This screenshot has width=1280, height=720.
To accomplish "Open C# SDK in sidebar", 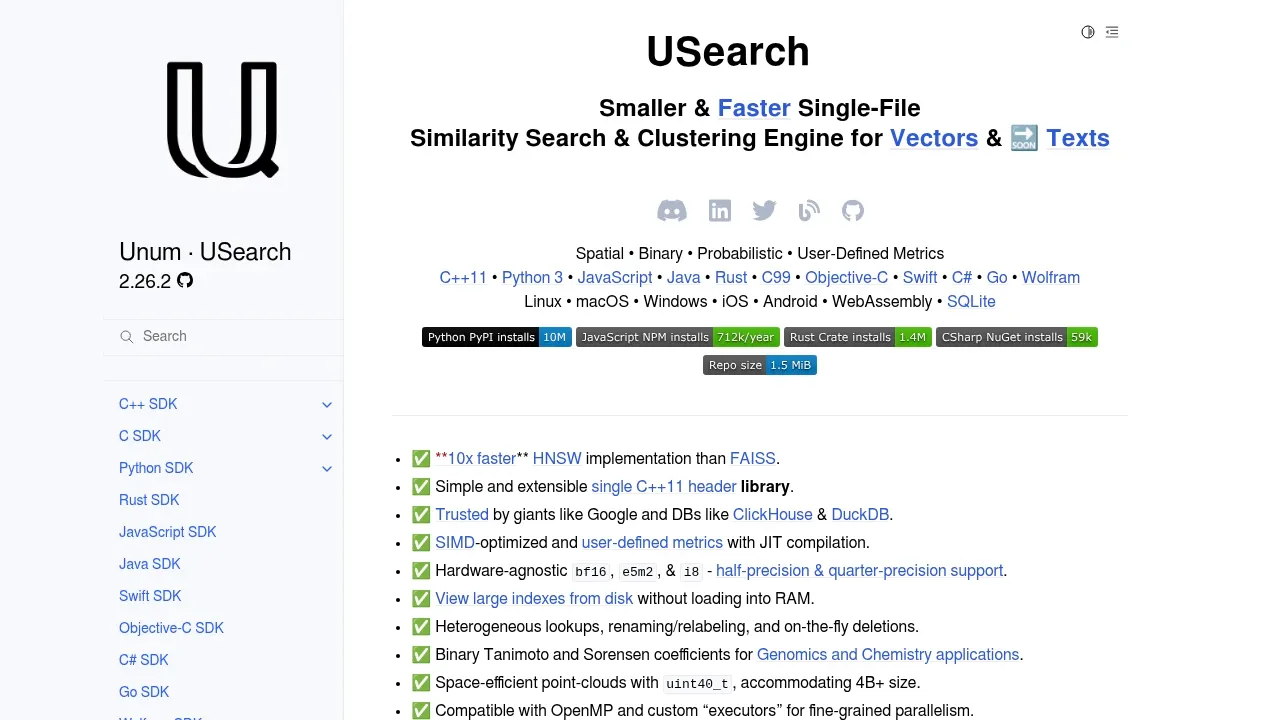I will tap(144, 660).
